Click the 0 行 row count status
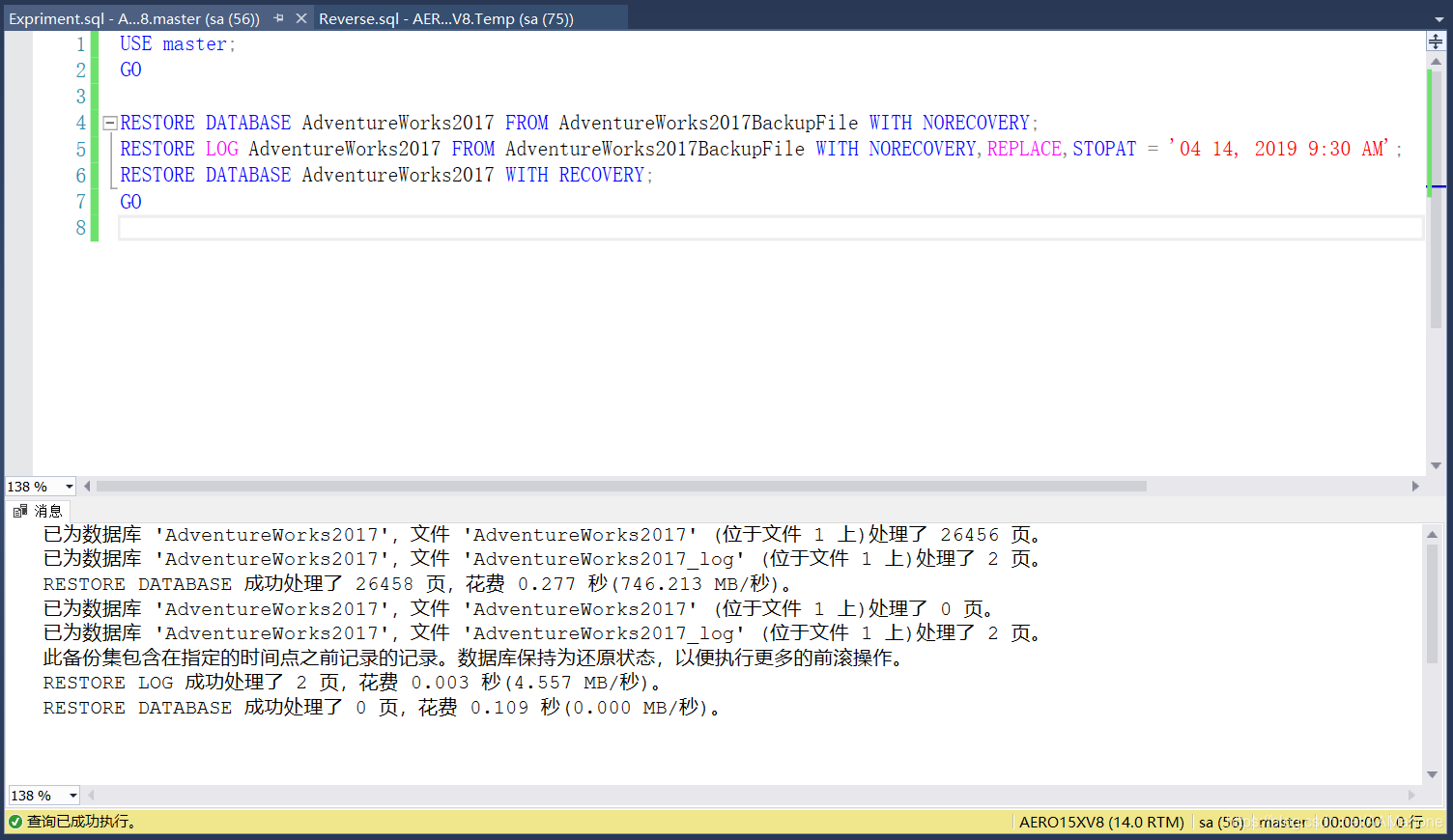 tap(1410, 822)
